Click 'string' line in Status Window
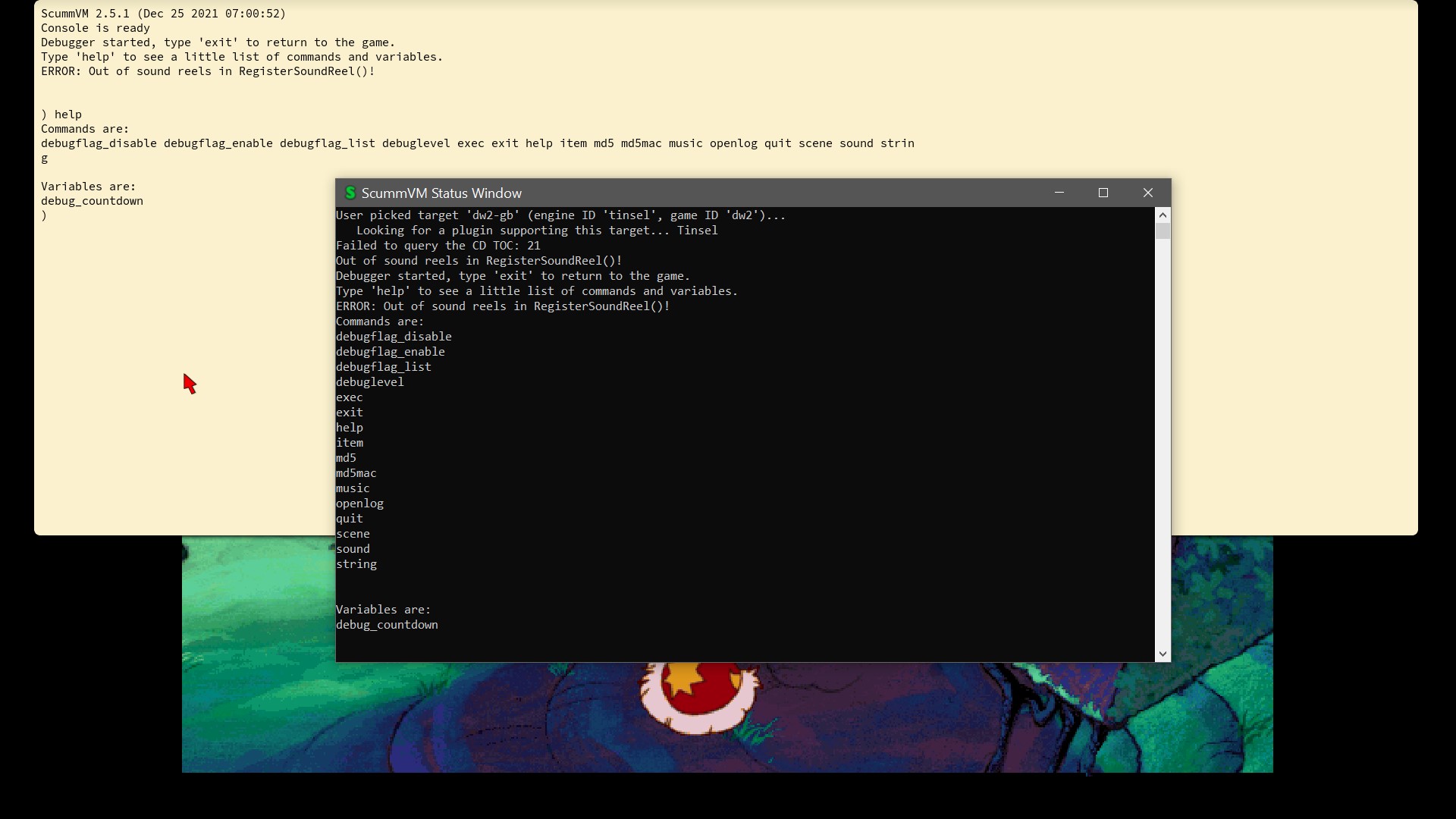 (x=356, y=564)
